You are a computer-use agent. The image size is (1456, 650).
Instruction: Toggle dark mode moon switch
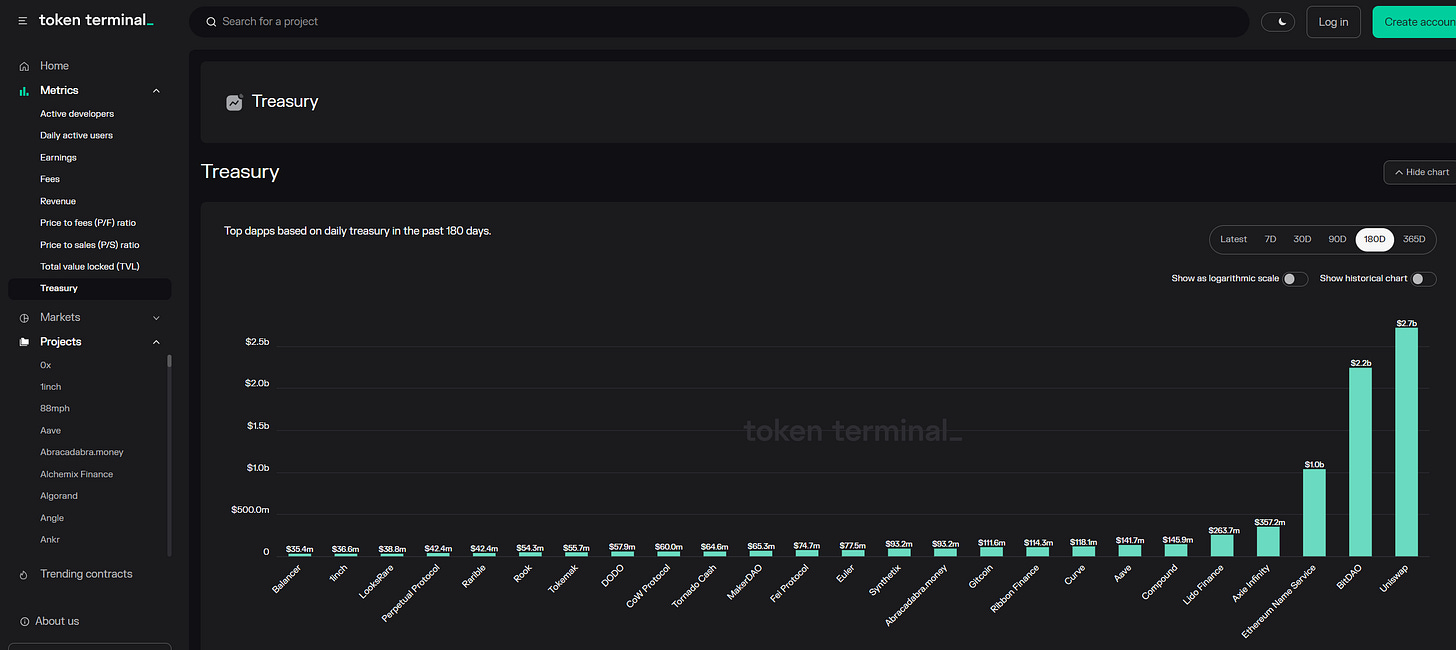pyautogui.click(x=1278, y=22)
